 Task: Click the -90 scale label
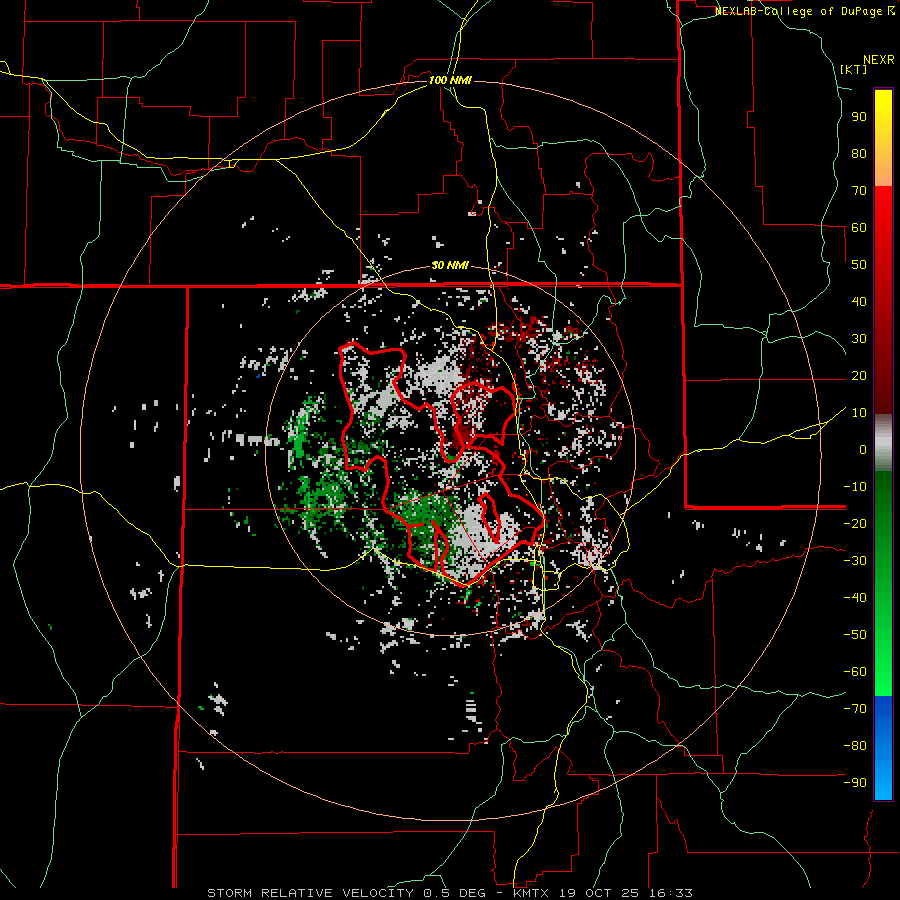point(855,782)
